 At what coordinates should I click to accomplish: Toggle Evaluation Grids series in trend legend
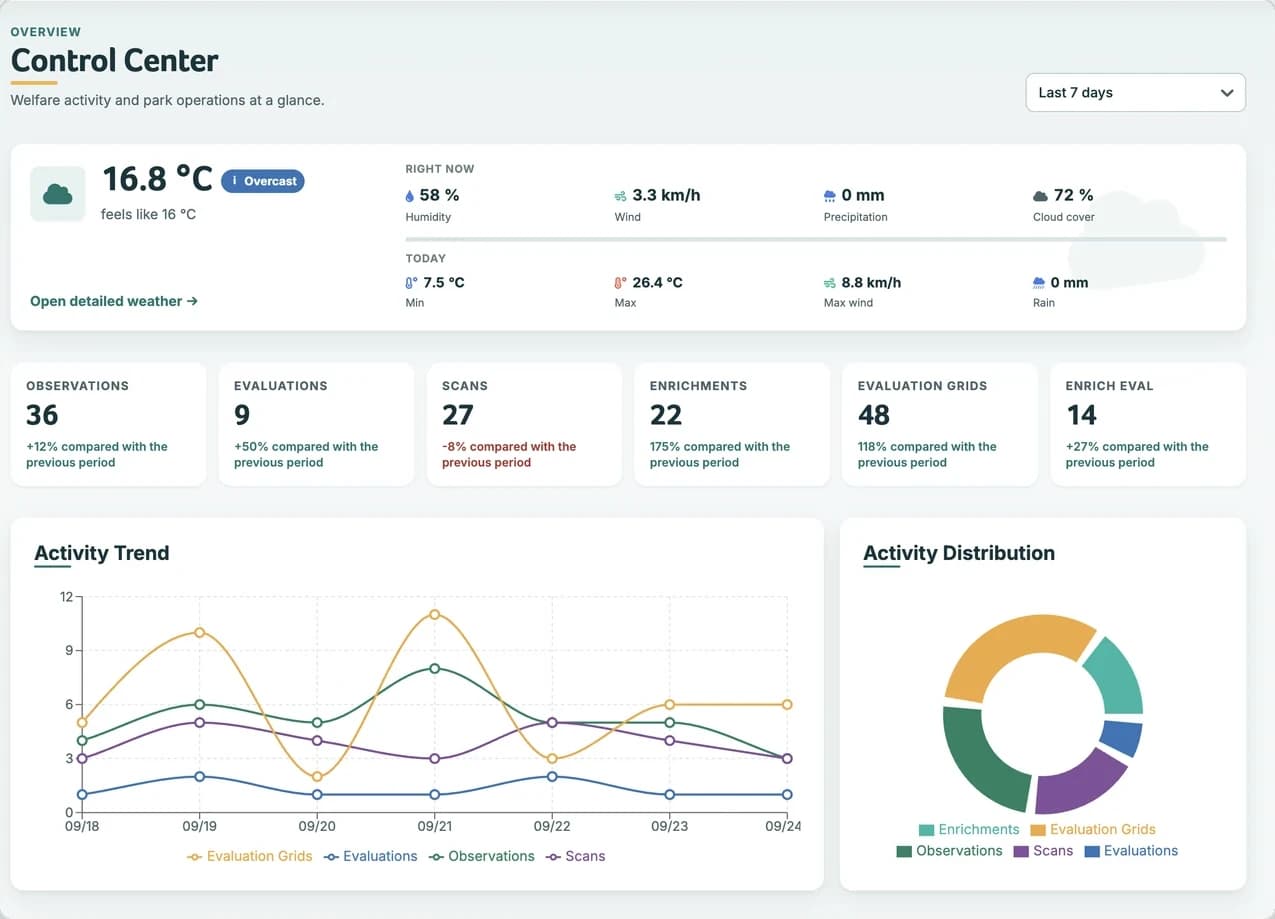click(250, 856)
